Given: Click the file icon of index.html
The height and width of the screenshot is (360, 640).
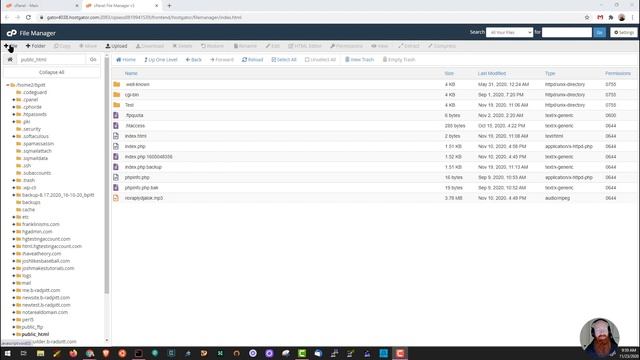Looking at the screenshot, I should (116, 136).
